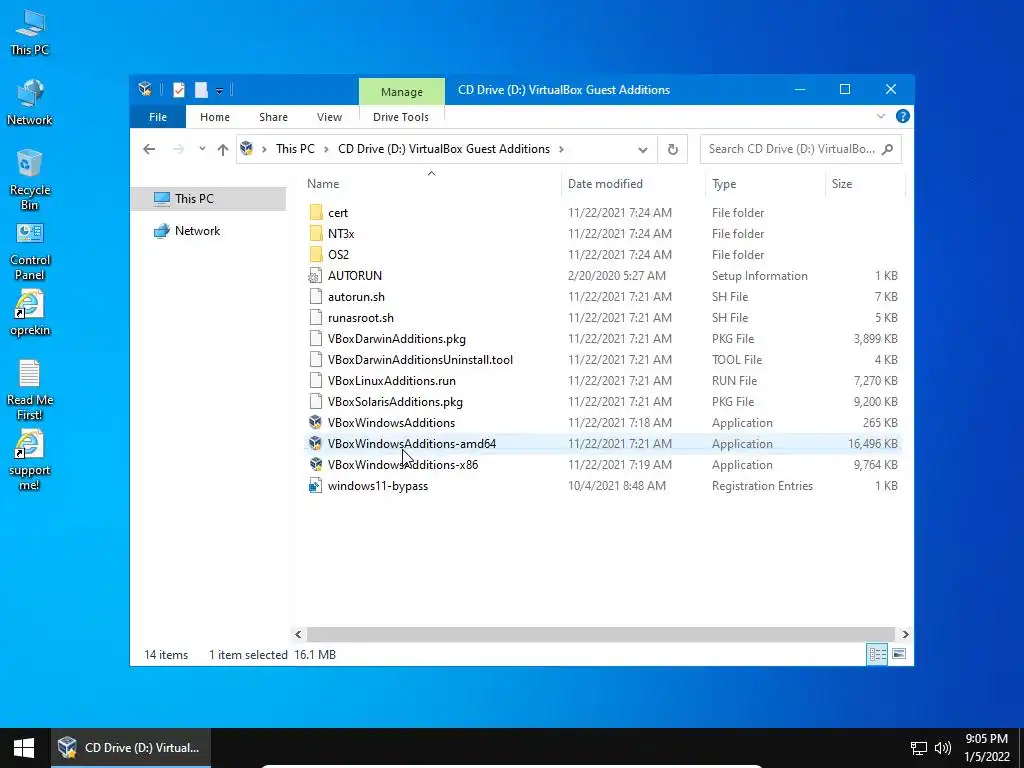Click the horizontal scrollbar track
This screenshot has width=1024, height=768.
pos(600,634)
